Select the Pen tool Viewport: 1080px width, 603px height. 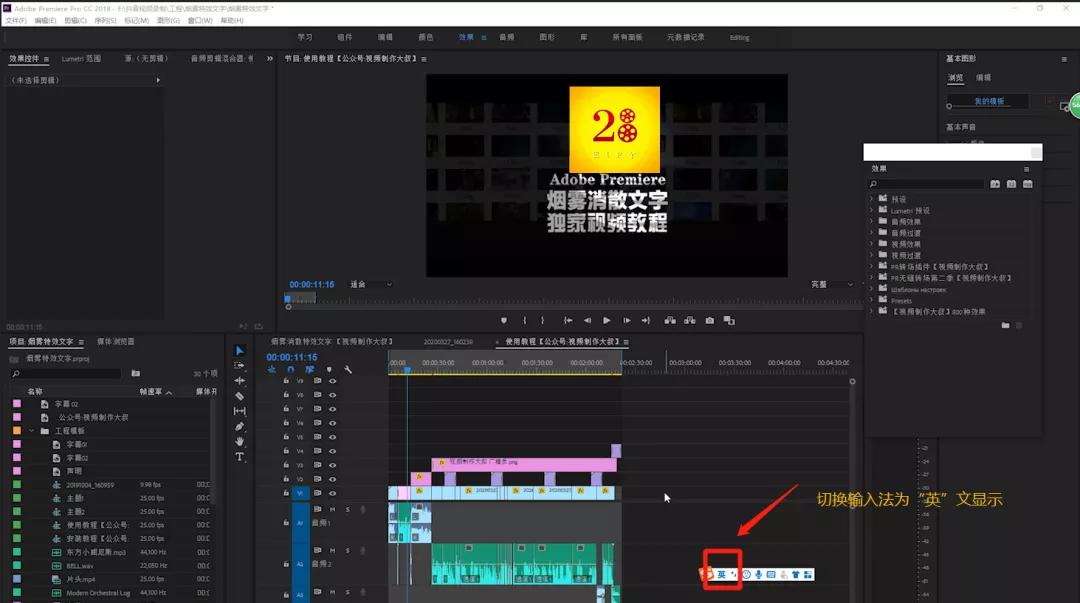click(x=240, y=427)
